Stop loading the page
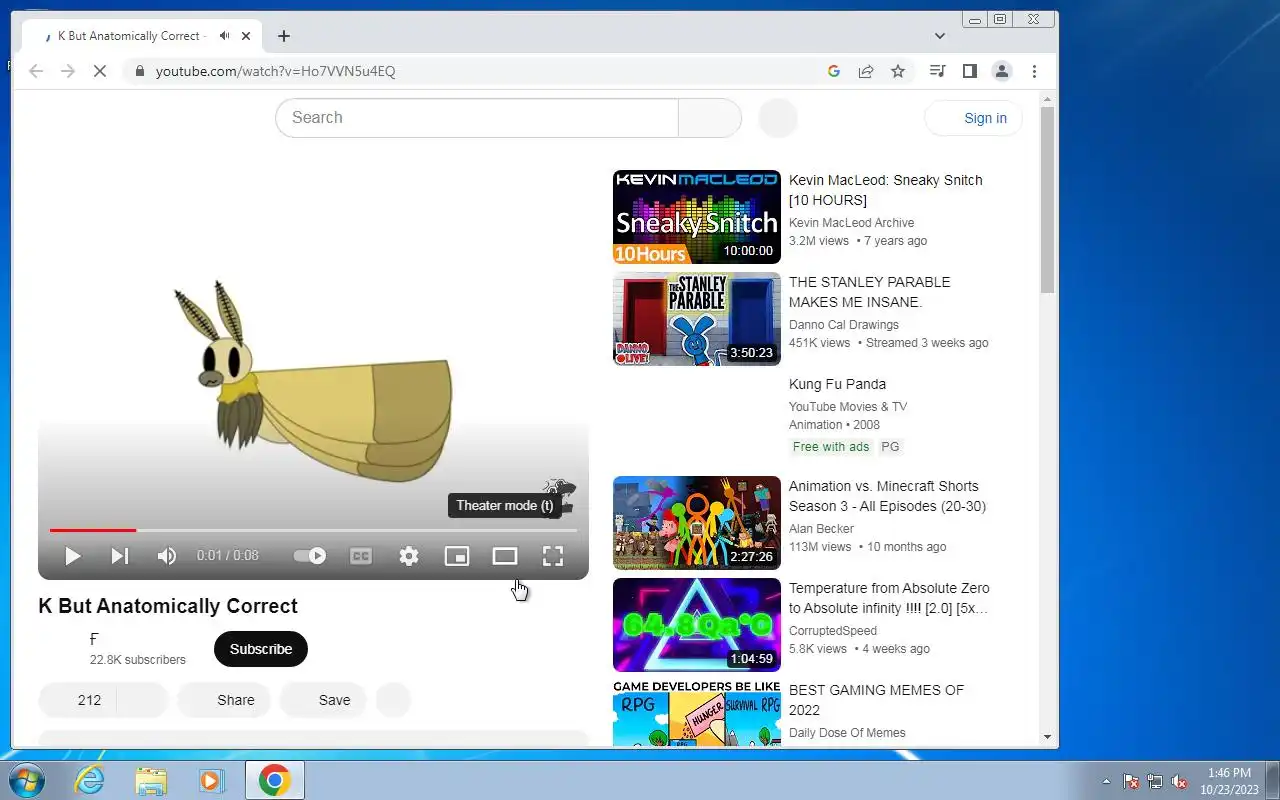Screen dimensions: 1280x800 pos(100,71)
